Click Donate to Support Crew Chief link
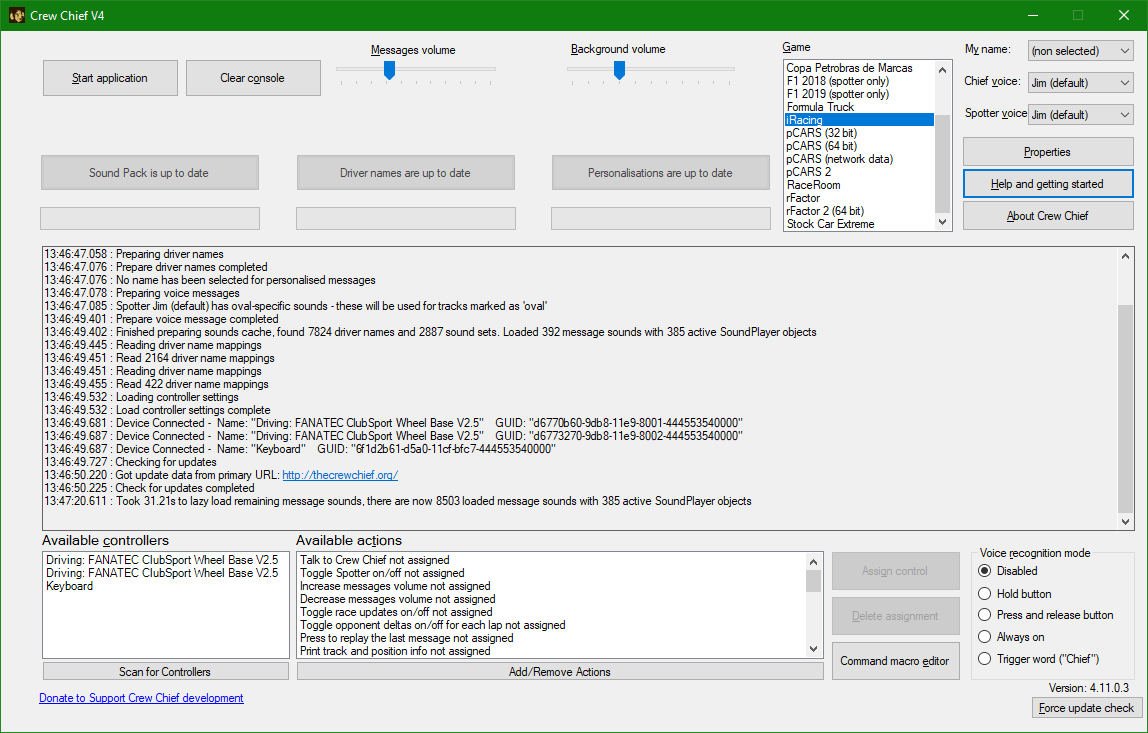The image size is (1148, 733). click(141, 698)
